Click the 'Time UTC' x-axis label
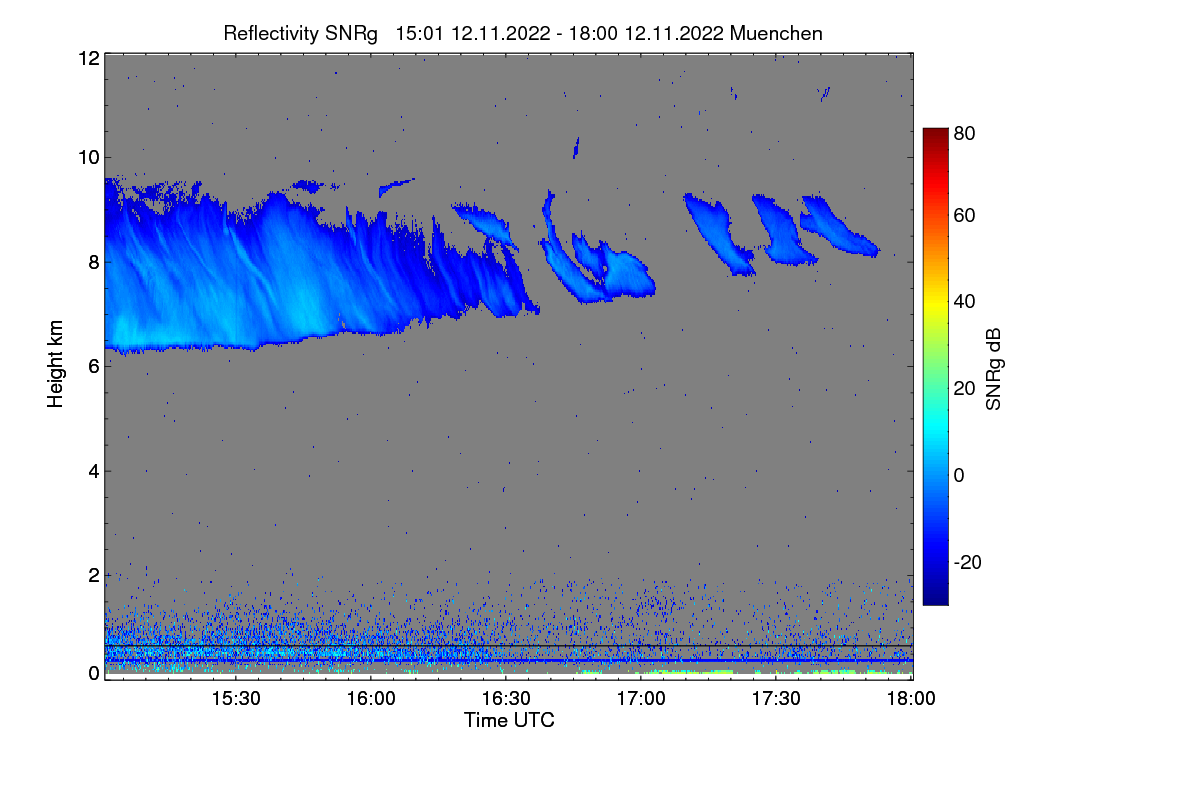Screen dimensions: 1200x800 click(x=509, y=719)
